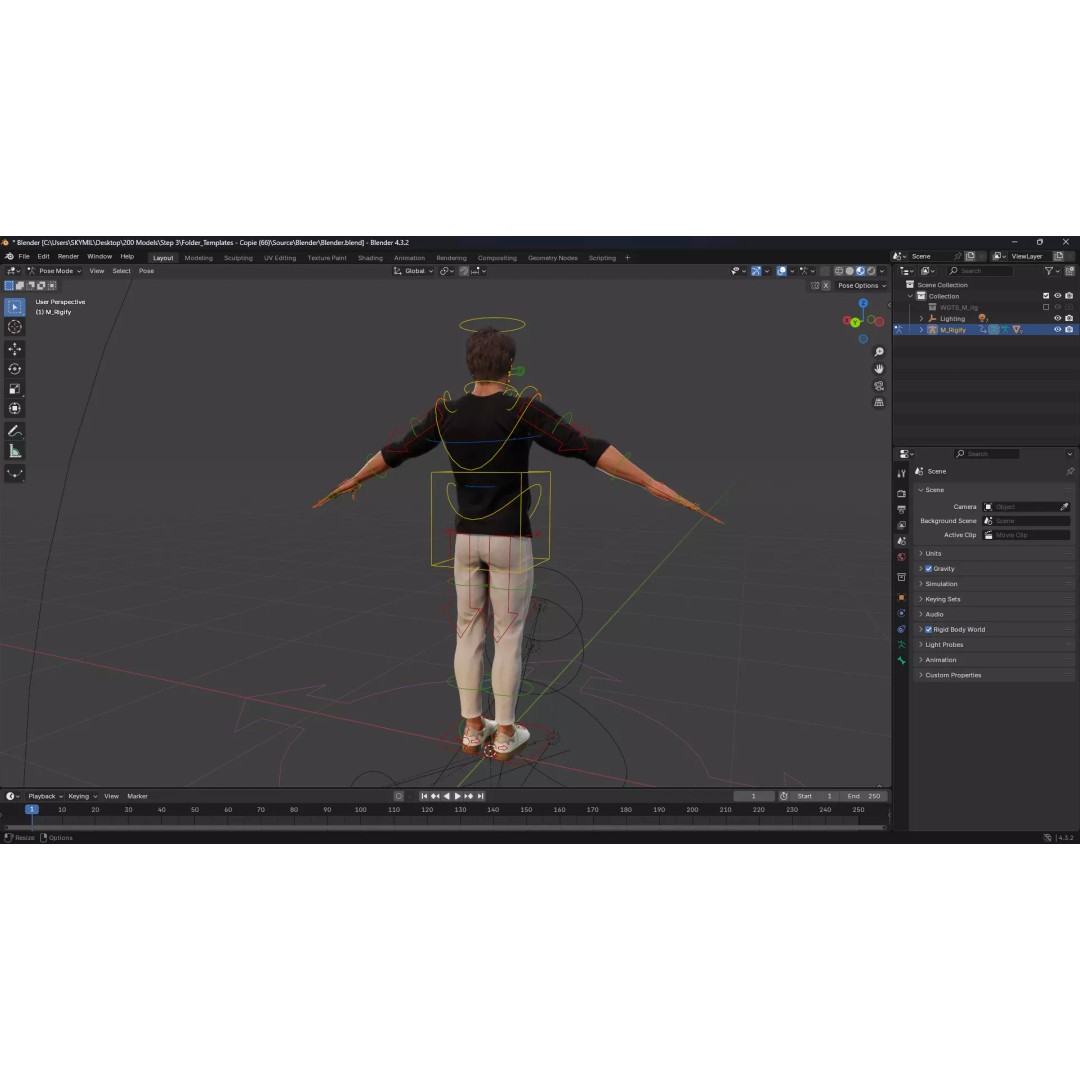The height and width of the screenshot is (1080, 1080).
Task: Select the Rotate tool
Action: pyautogui.click(x=14, y=369)
